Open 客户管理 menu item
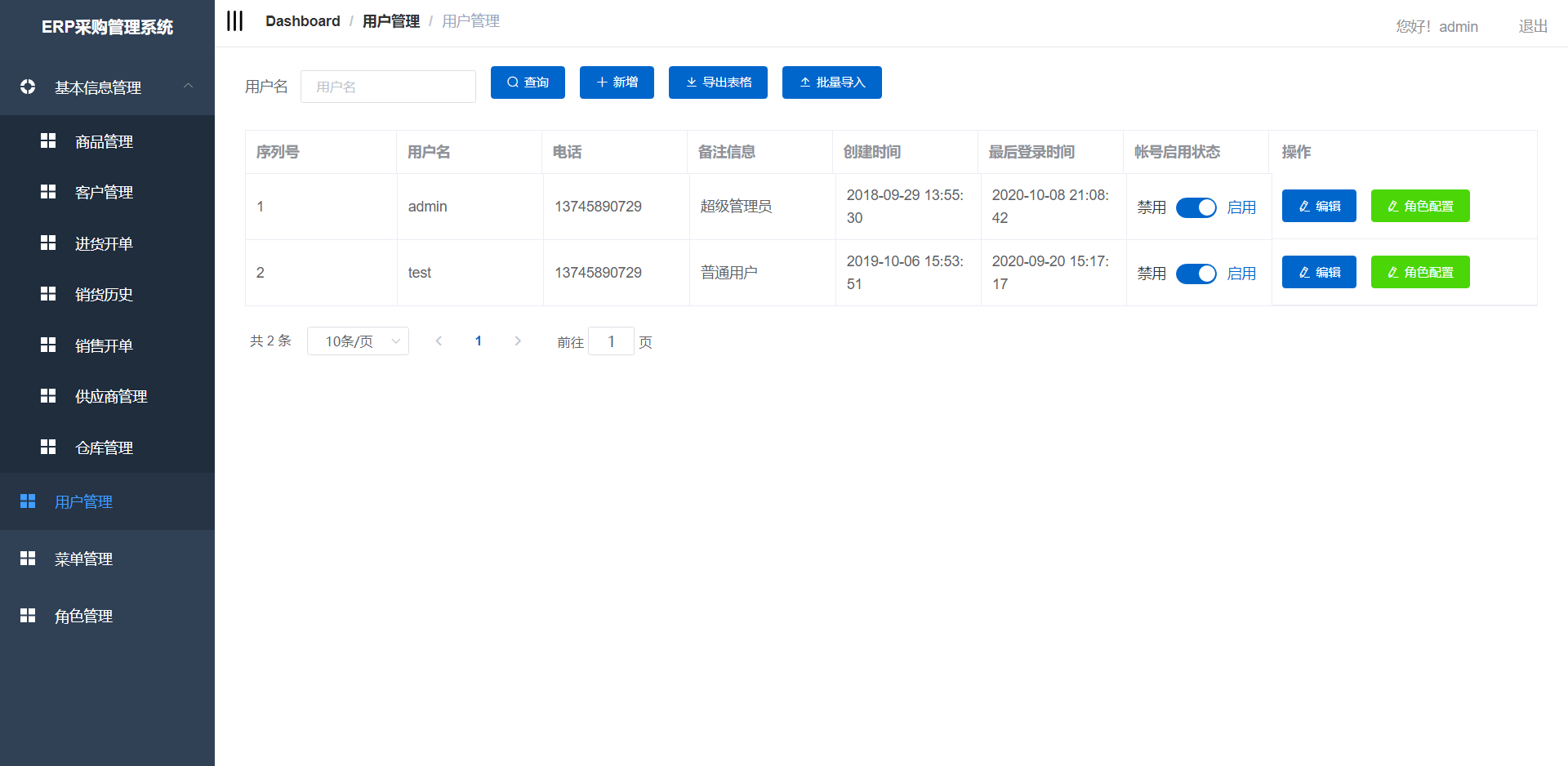 click(x=107, y=192)
